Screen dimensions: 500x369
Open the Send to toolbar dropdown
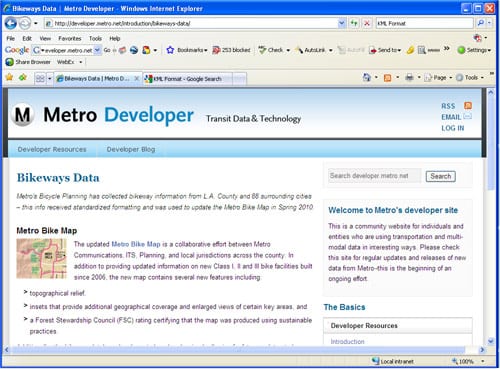coord(385,50)
